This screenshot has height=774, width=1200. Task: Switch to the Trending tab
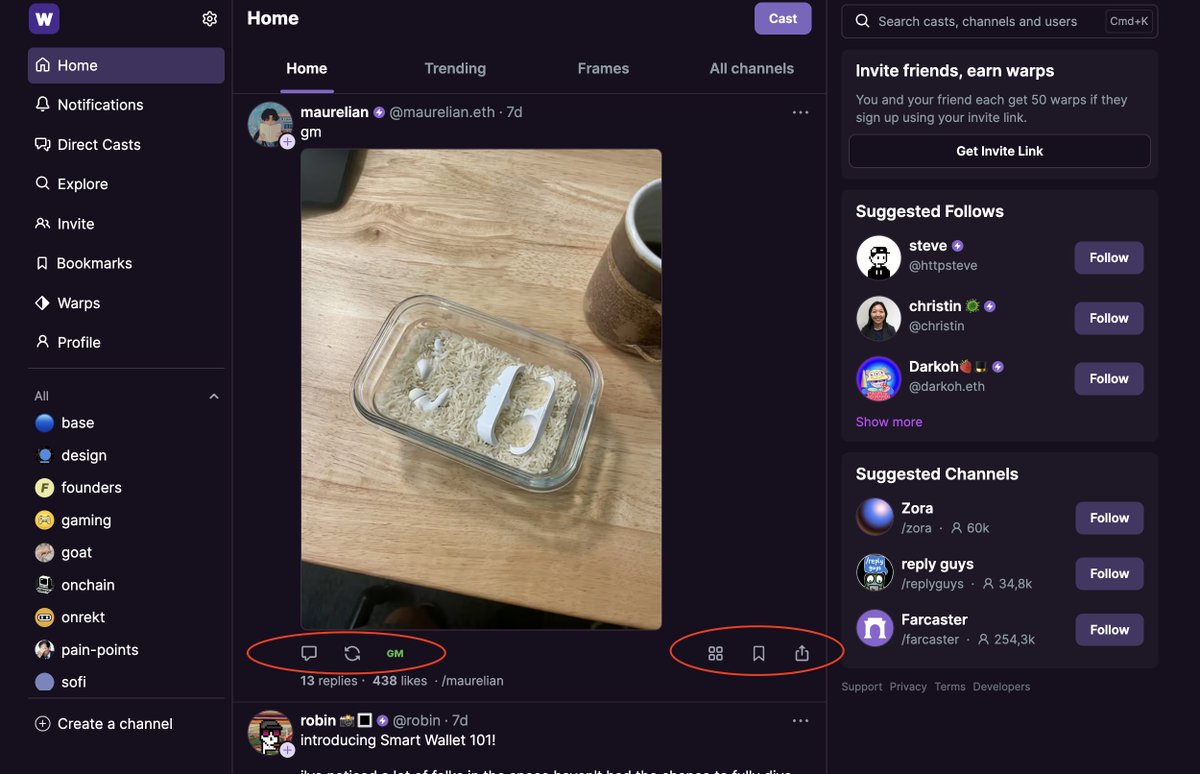click(x=455, y=68)
